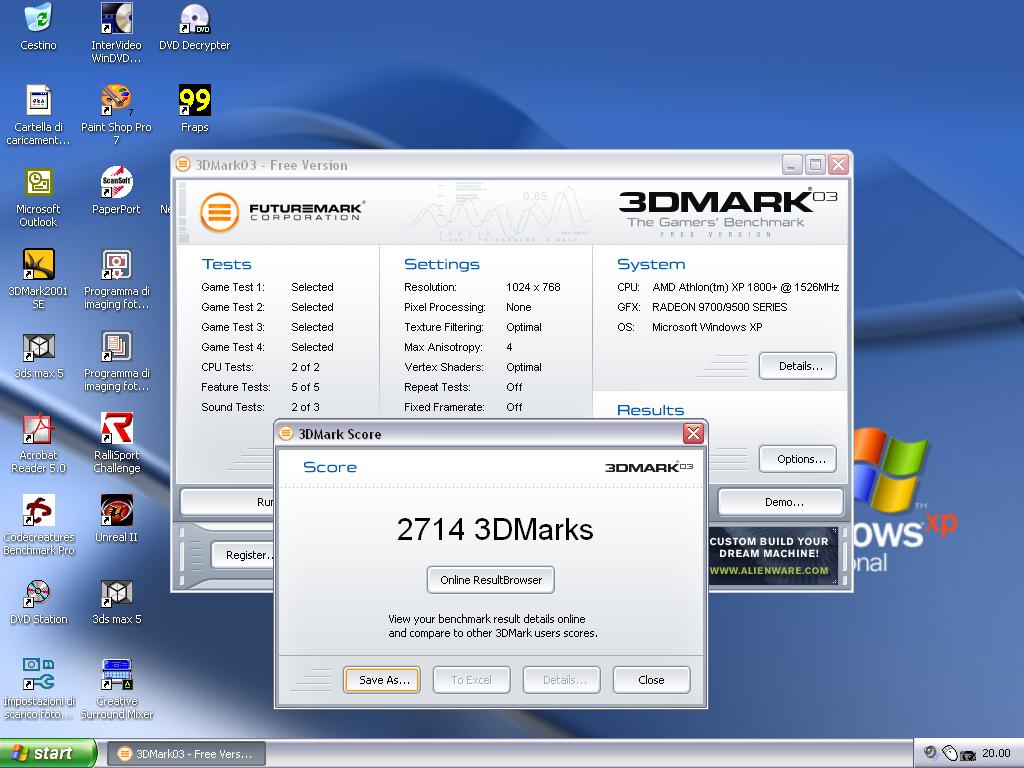Select the DVD Decrypter desktop icon
Image resolution: width=1024 pixels, height=768 pixels.
point(195,27)
